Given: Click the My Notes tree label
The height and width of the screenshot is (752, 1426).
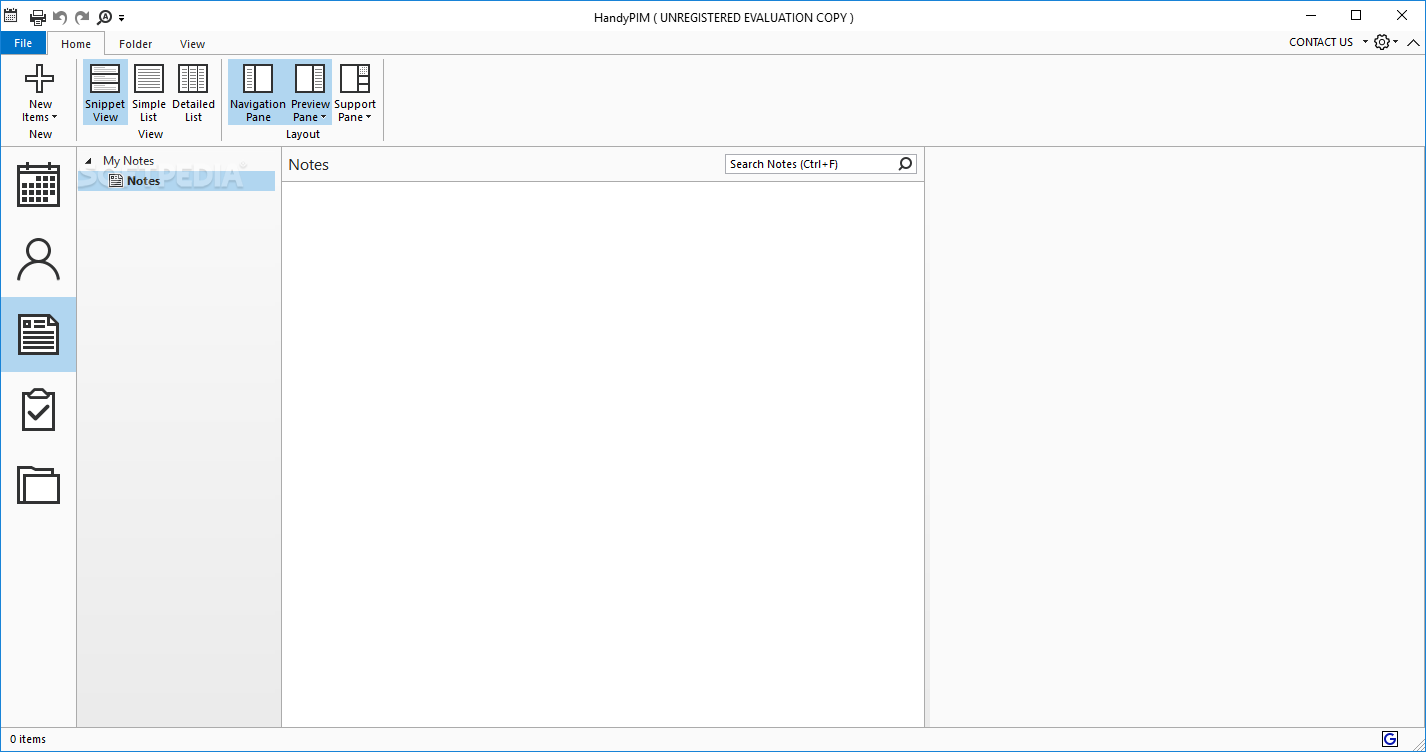Looking at the screenshot, I should [129, 161].
